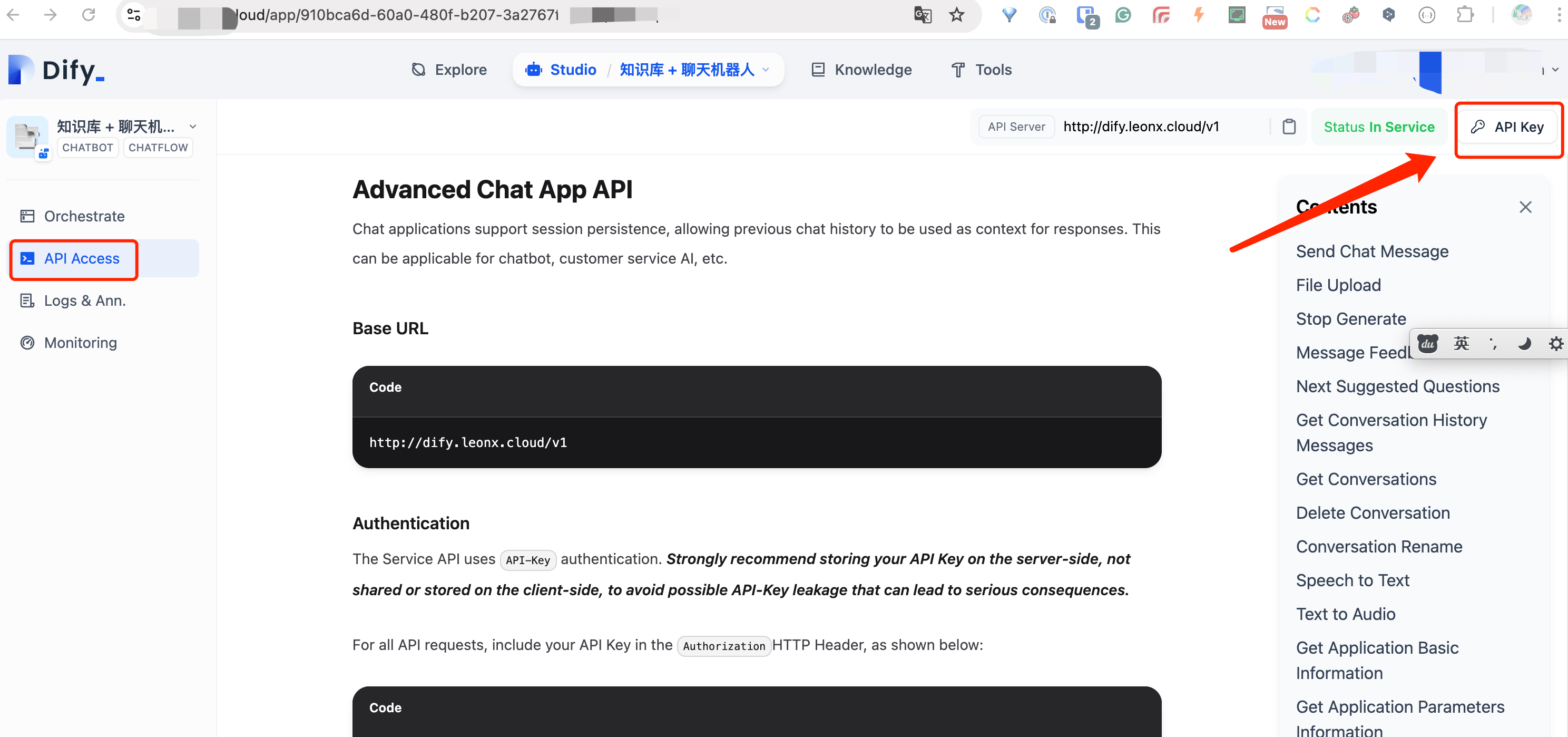Copy the API Server URL using the clipboard icon
1568x737 pixels.
coord(1289,126)
